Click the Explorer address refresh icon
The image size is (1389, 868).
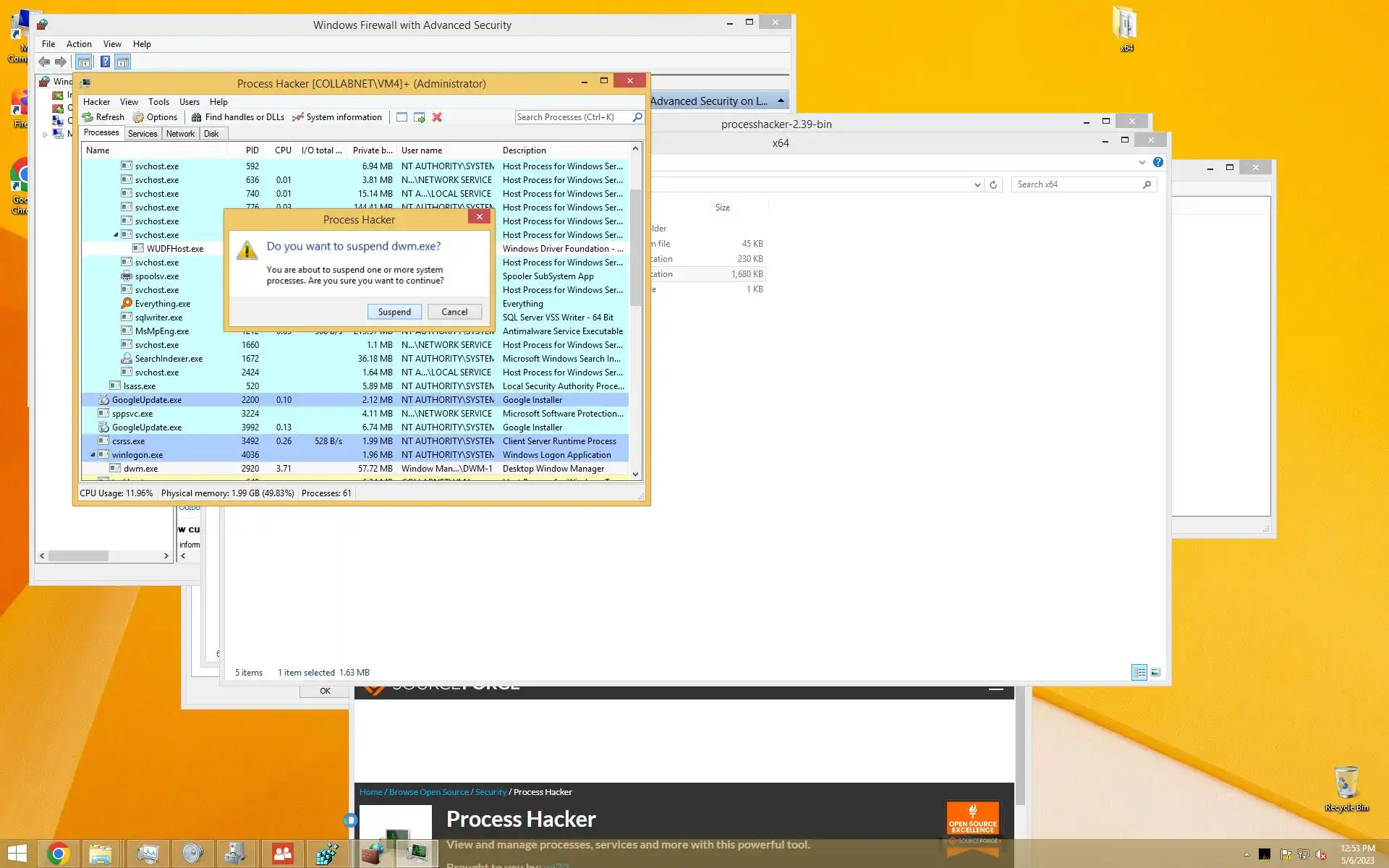coord(993,184)
